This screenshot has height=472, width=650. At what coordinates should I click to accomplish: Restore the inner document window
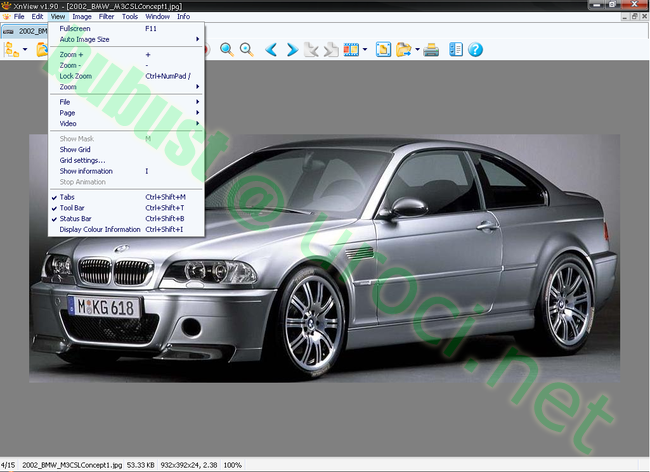(x=635, y=17)
